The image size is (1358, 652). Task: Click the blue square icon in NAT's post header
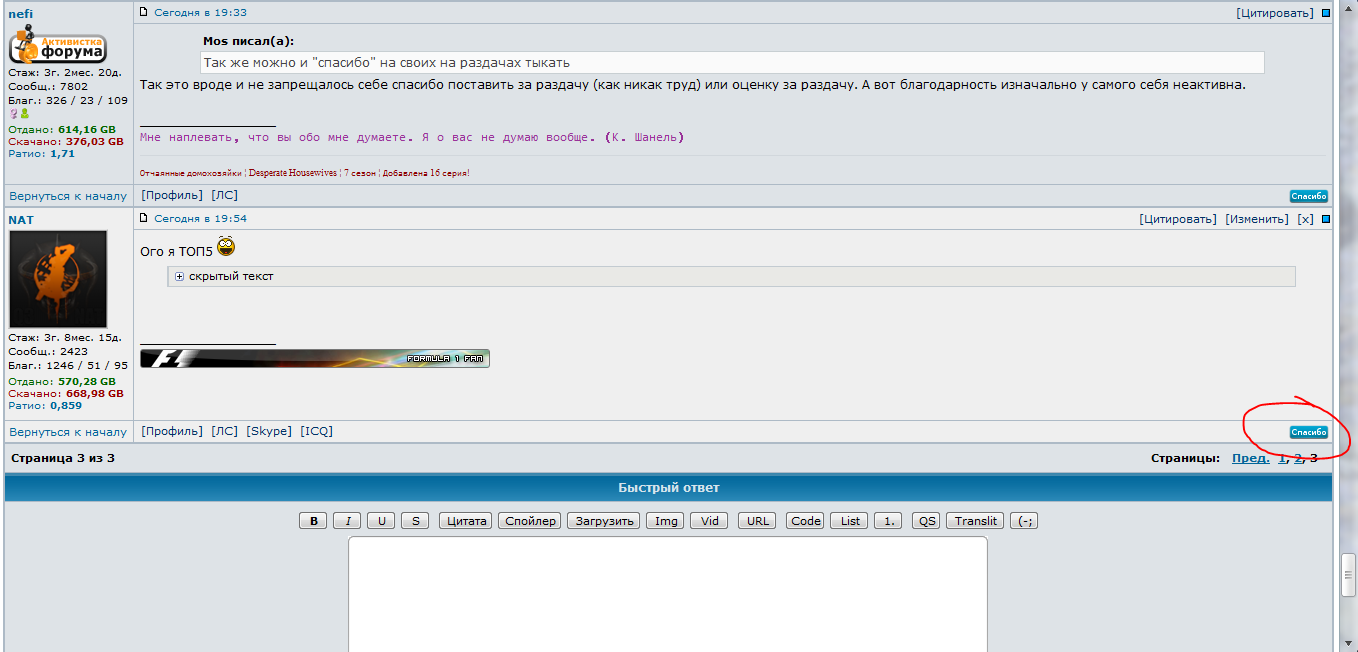point(1326,219)
